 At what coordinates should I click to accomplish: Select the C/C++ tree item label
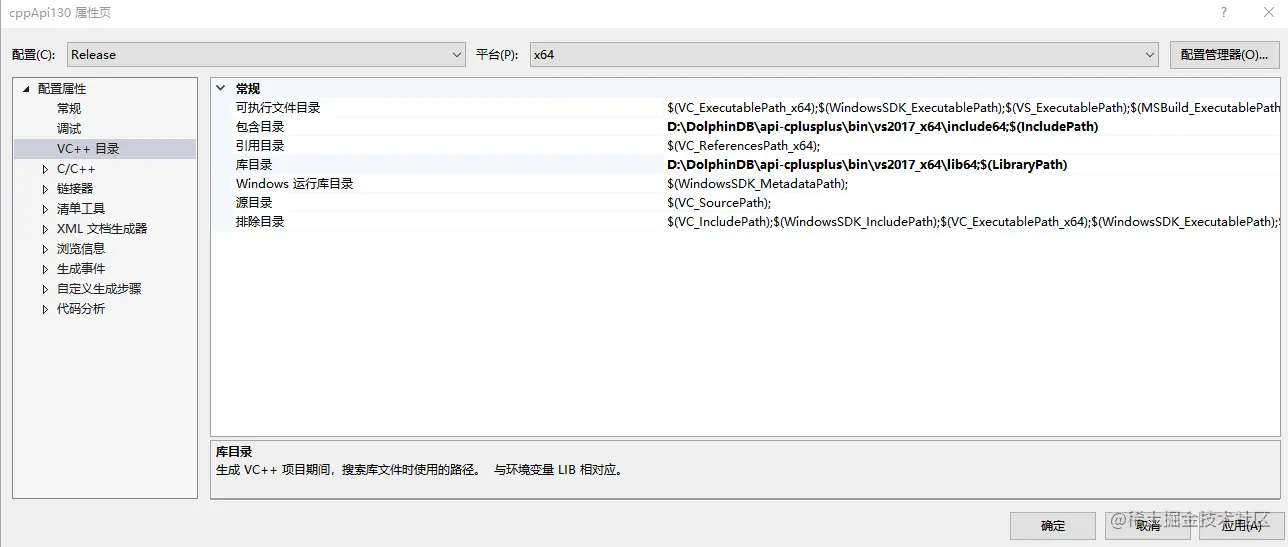(76, 168)
